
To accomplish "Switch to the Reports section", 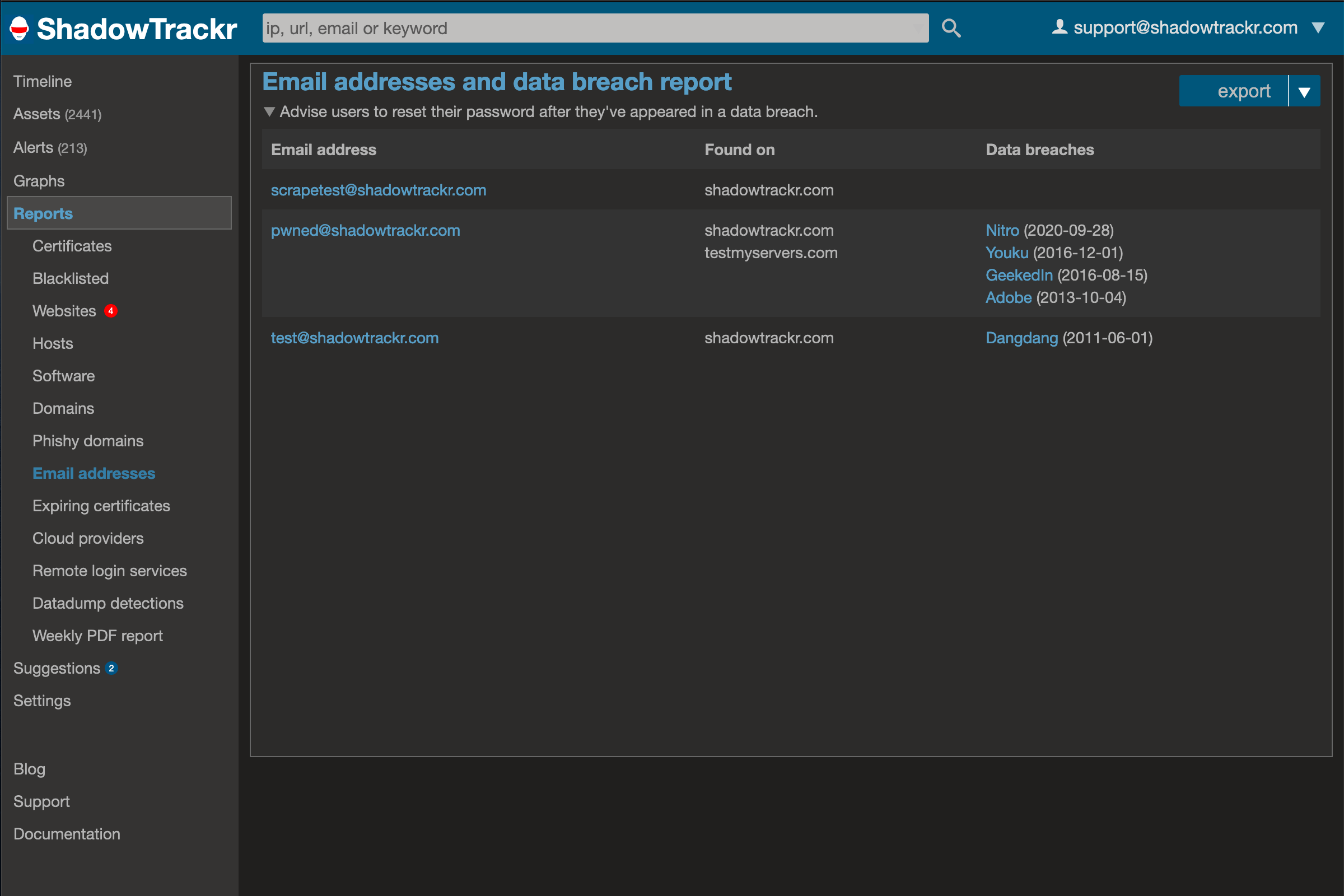I will (43, 213).
